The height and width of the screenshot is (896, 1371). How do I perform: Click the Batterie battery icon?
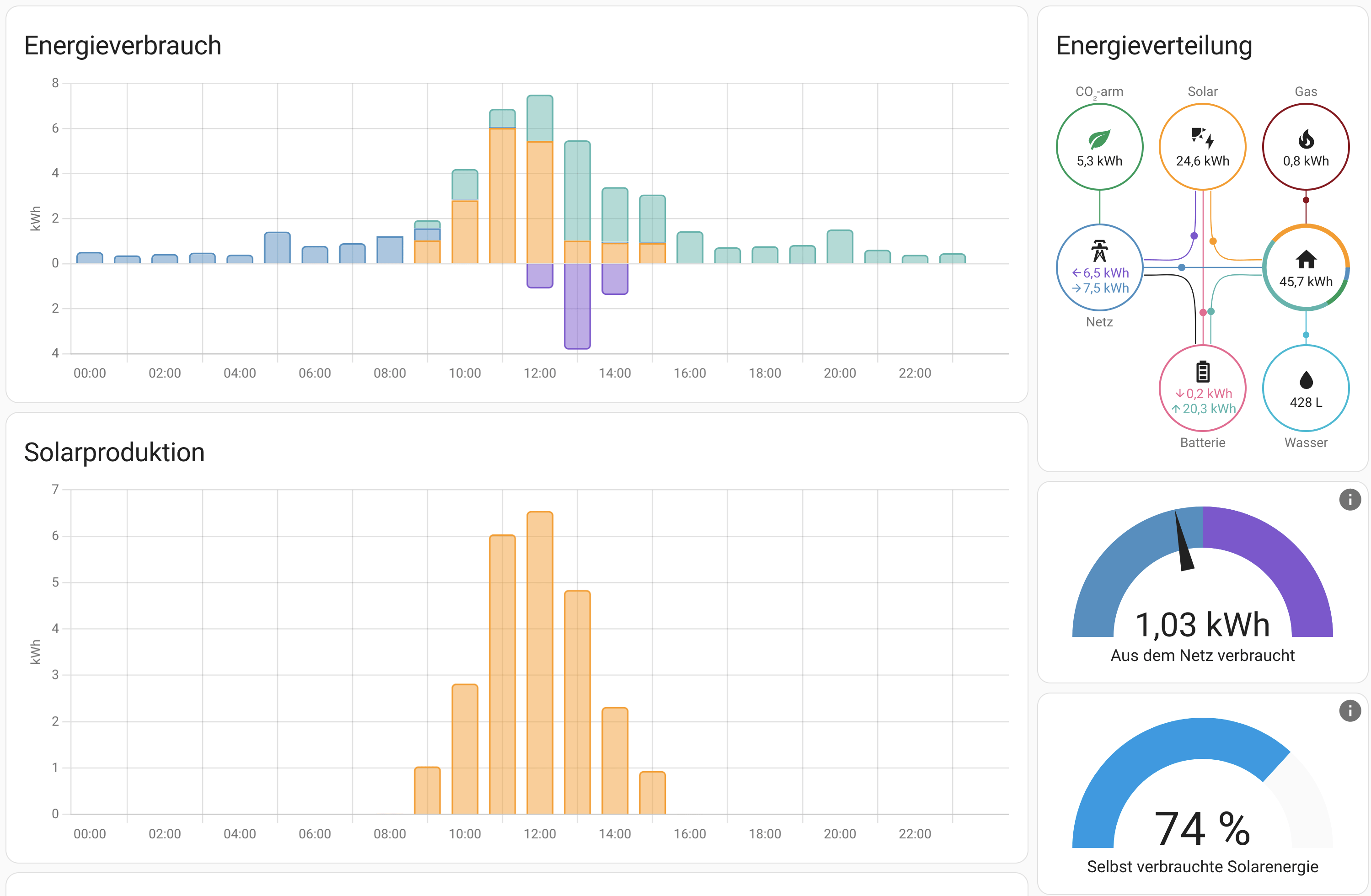(1202, 372)
